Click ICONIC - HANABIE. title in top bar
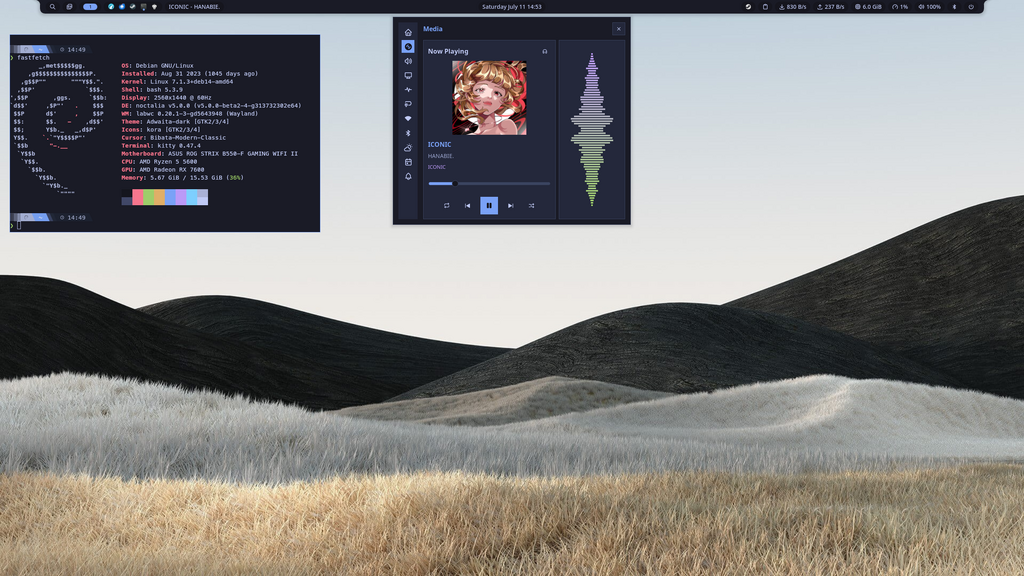The height and width of the screenshot is (576, 1024). tap(194, 7)
